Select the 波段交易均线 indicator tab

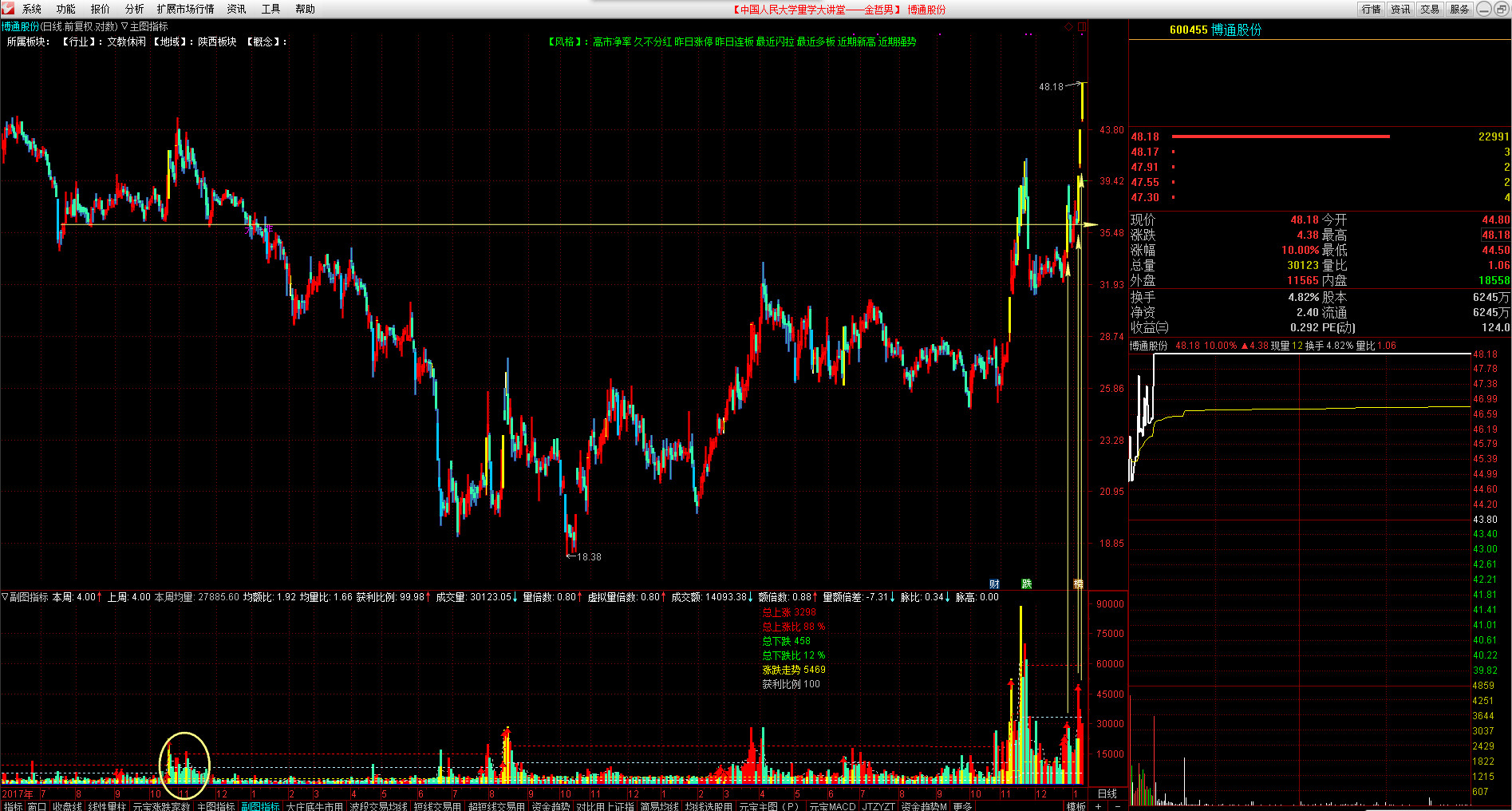(x=378, y=805)
